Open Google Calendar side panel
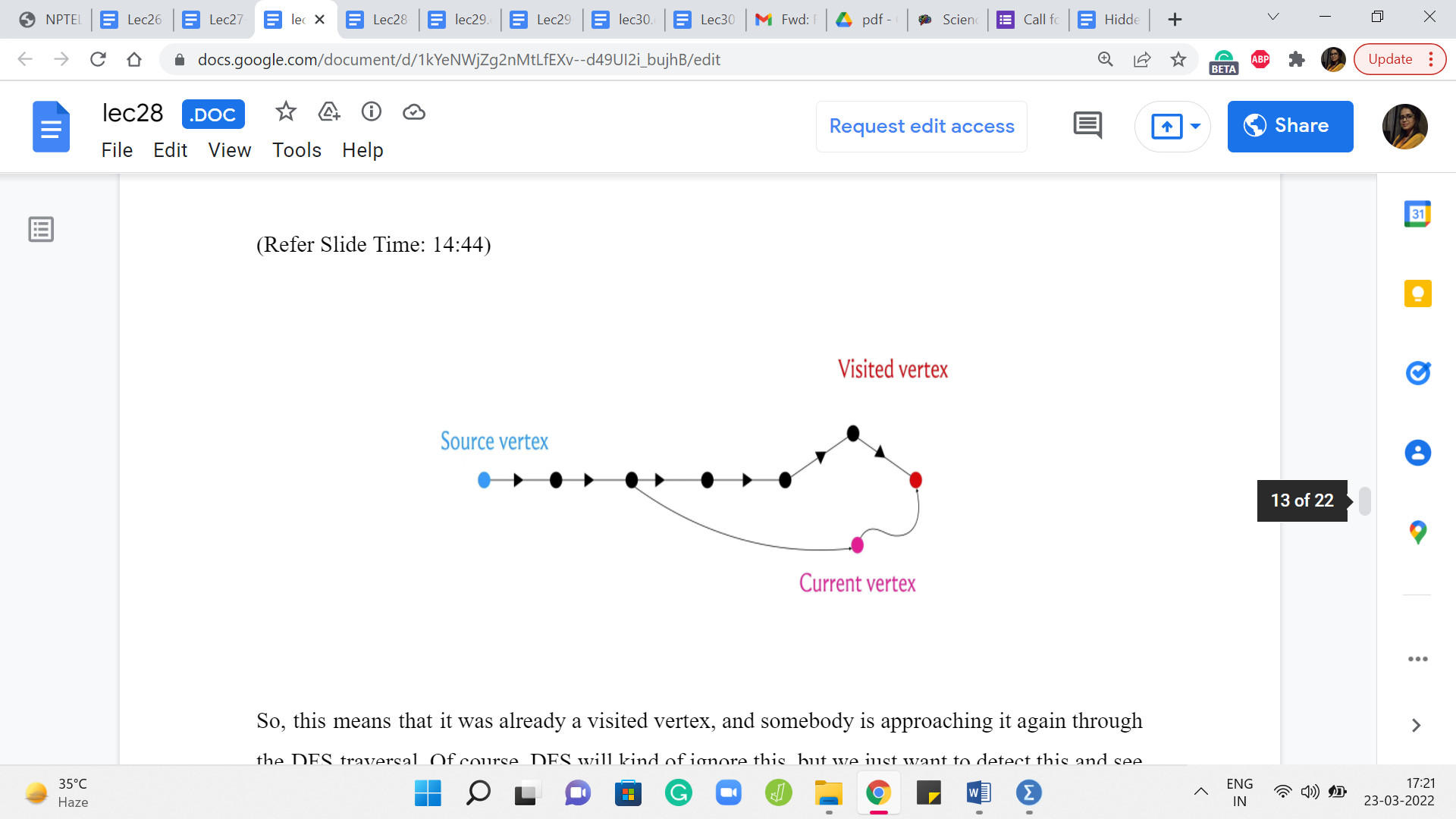 1417,214
